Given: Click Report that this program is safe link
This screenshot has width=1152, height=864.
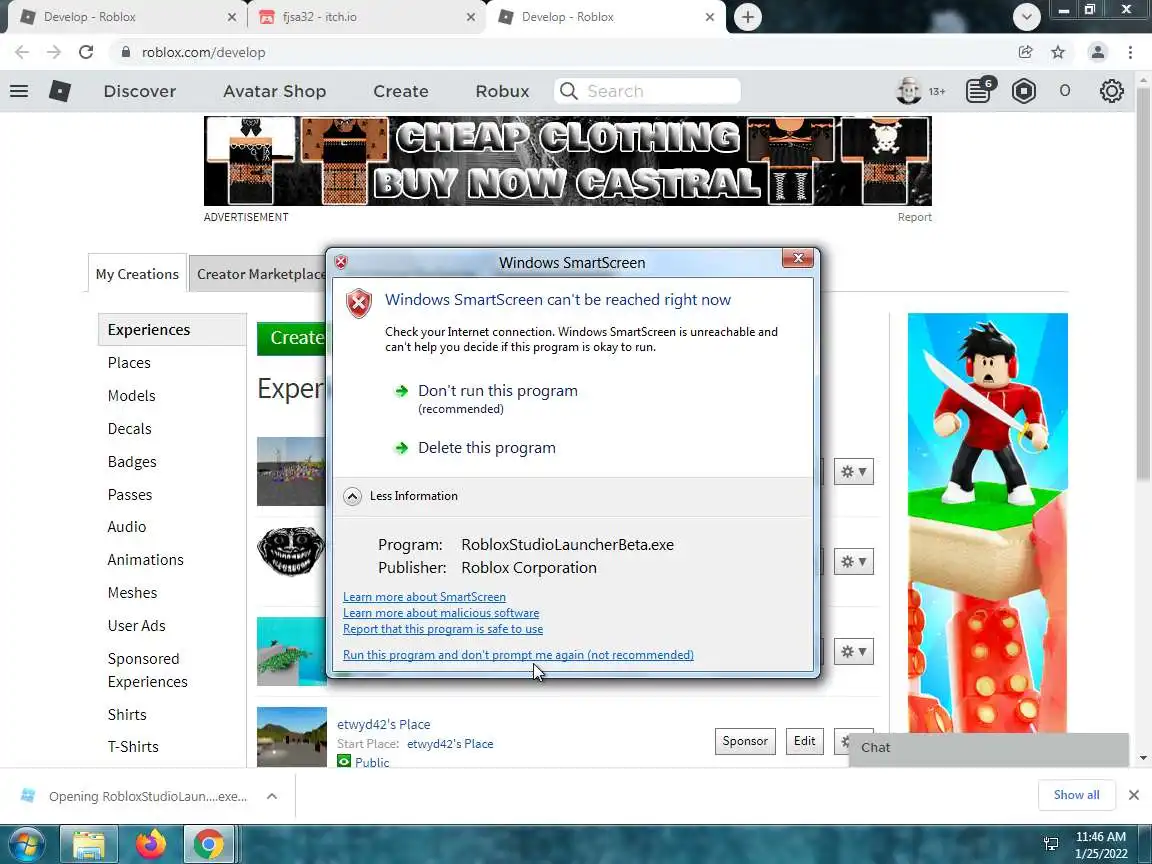Looking at the screenshot, I should click(x=443, y=629).
